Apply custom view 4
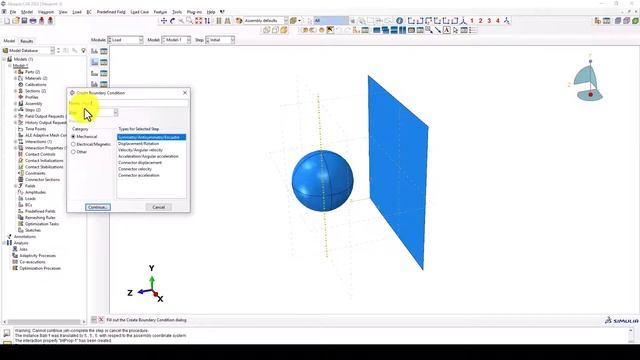This screenshot has height=360, width=640. coord(498,21)
